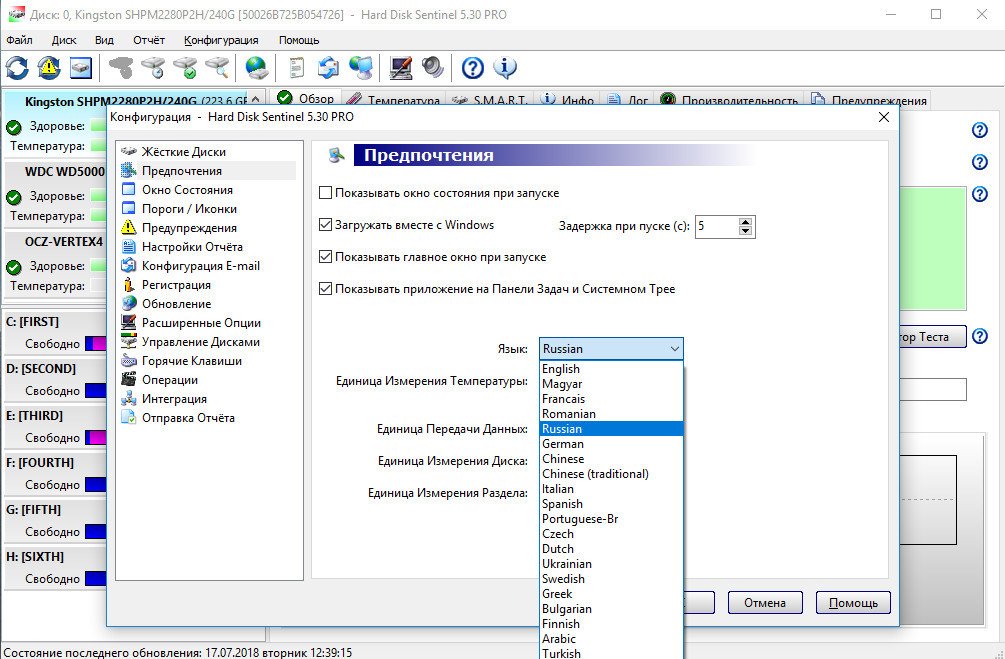
Task: Click the gray disk surface toolbar icon
Action: pos(120,67)
